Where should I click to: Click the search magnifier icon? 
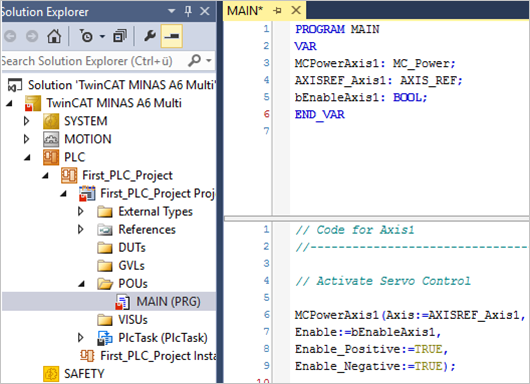pos(195,61)
